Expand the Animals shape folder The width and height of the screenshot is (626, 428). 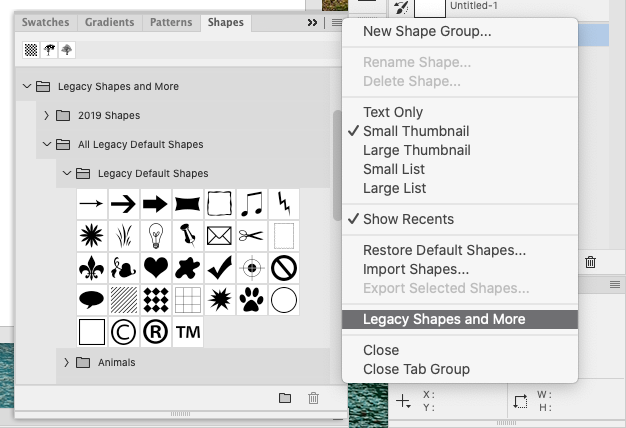click(x=66, y=362)
